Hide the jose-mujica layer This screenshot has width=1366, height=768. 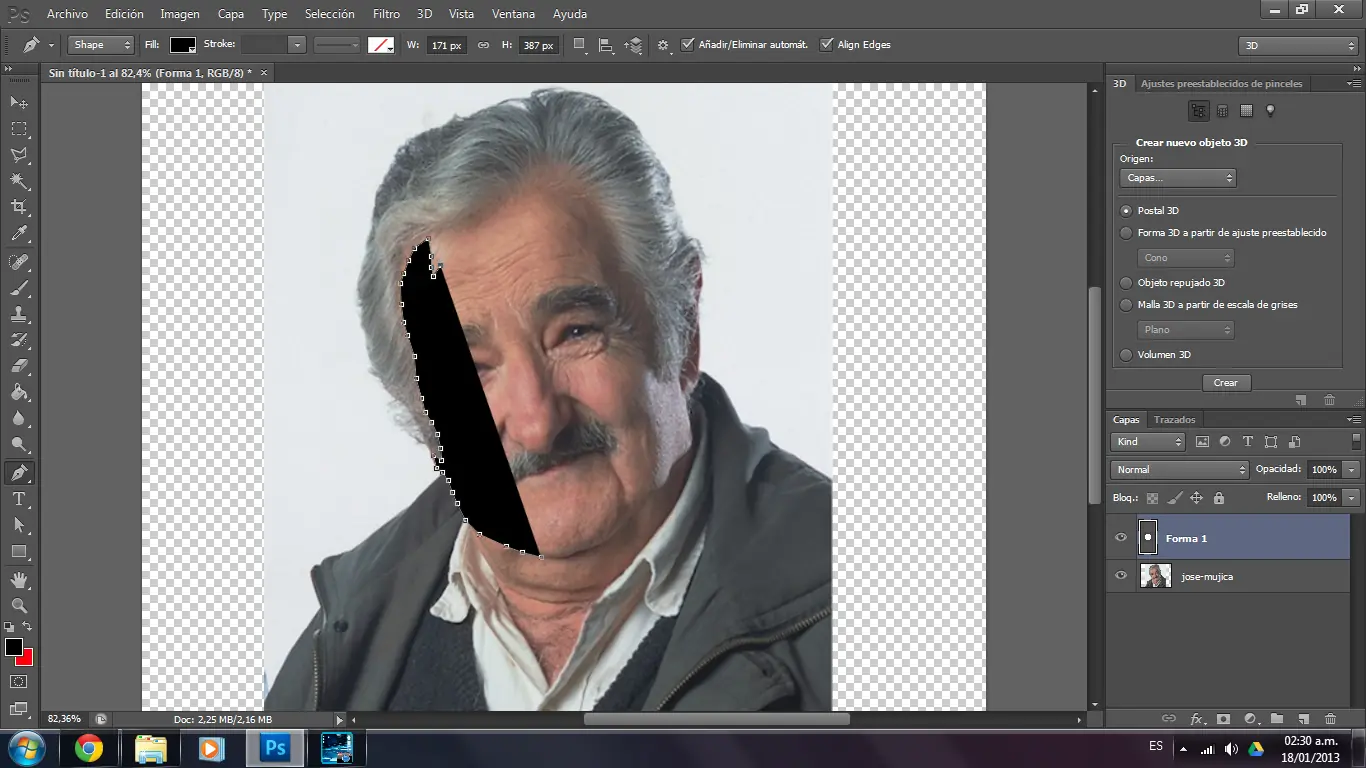pyautogui.click(x=1120, y=576)
